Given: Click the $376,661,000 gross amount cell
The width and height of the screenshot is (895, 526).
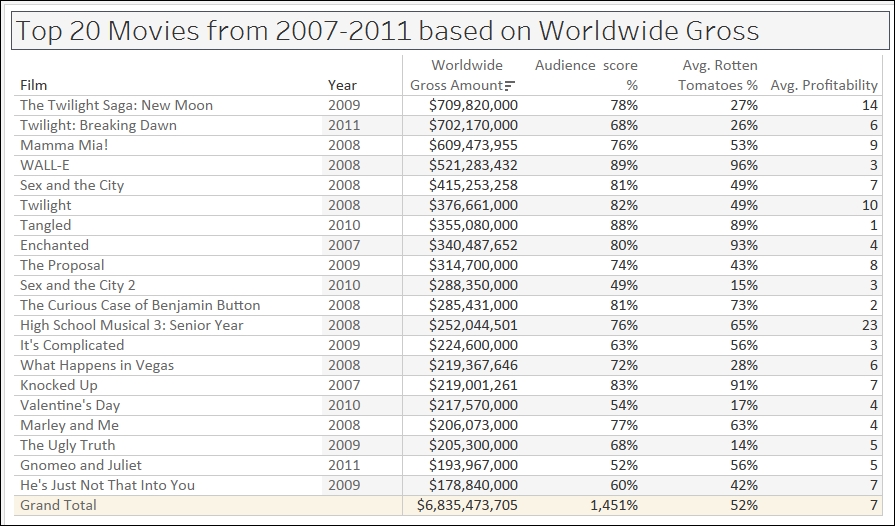Looking at the screenshot, I should tap(473, 205).
